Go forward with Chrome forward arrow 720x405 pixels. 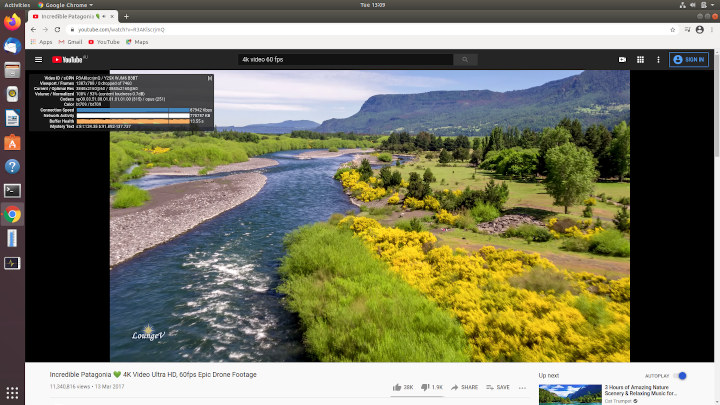45,29
